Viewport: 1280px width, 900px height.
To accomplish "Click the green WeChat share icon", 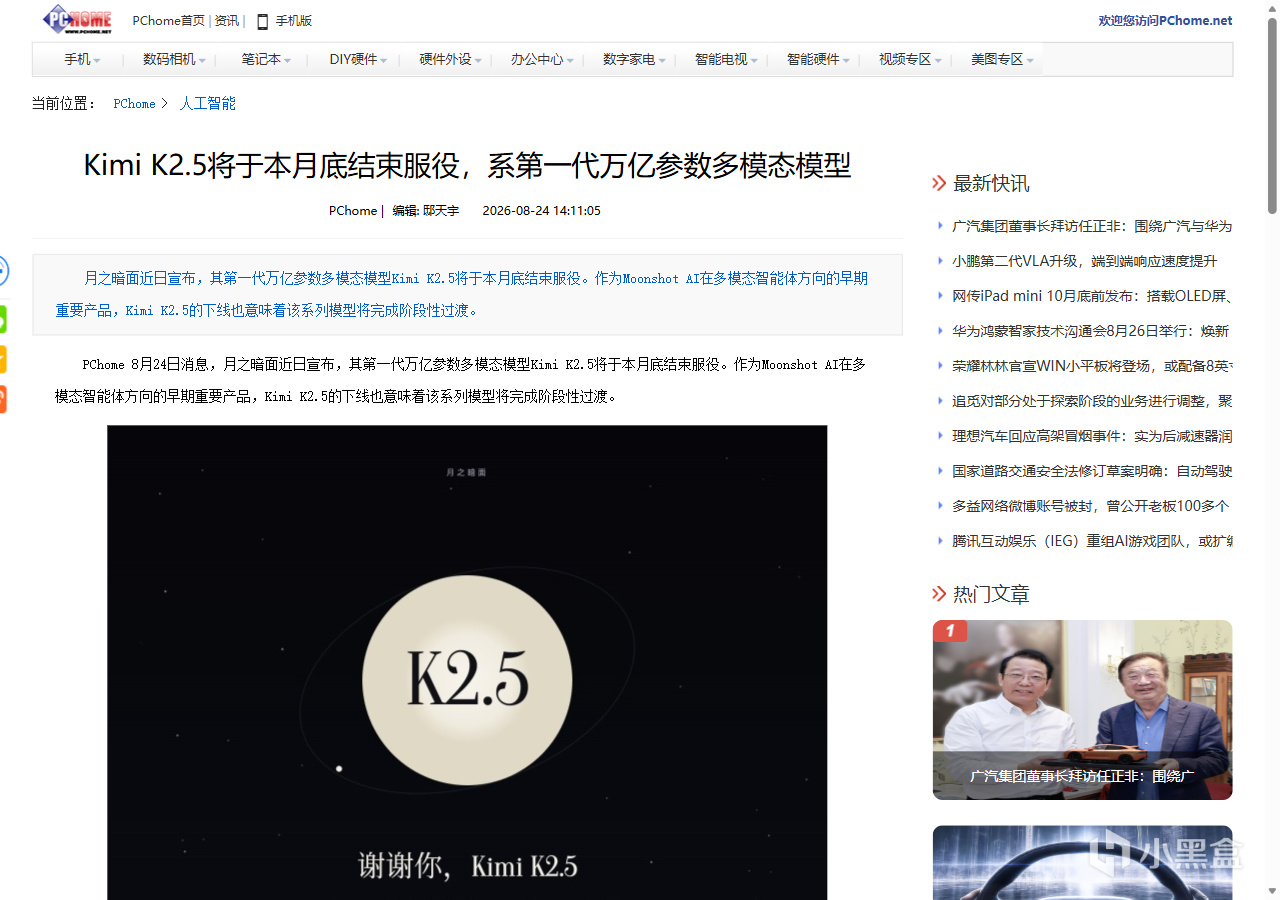I will point(2,319).
